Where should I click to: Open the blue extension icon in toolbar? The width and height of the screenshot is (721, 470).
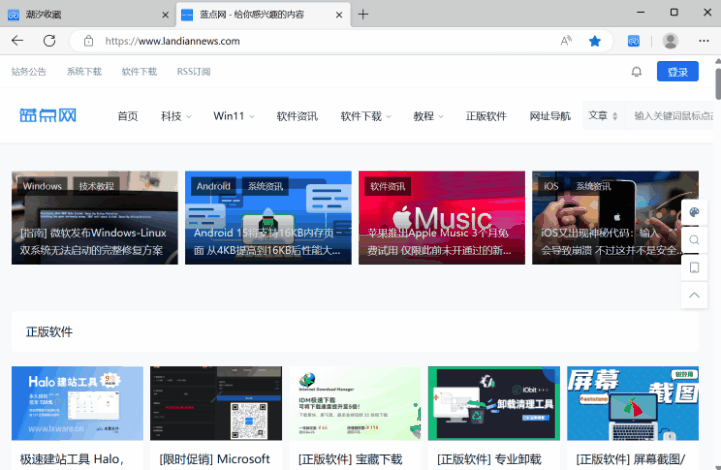[x=634, y=41]
